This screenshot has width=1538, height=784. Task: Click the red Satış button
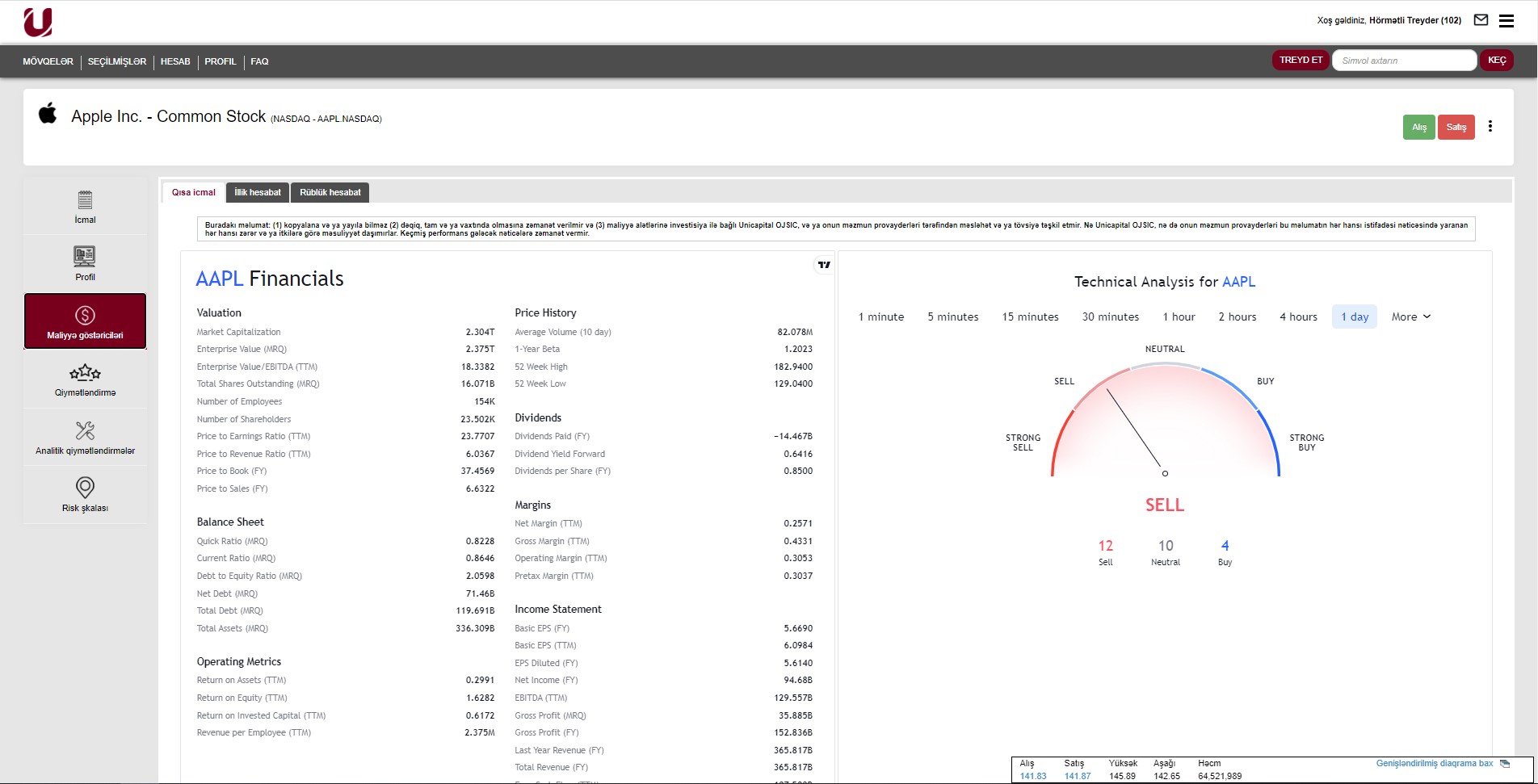point(1456,128)
